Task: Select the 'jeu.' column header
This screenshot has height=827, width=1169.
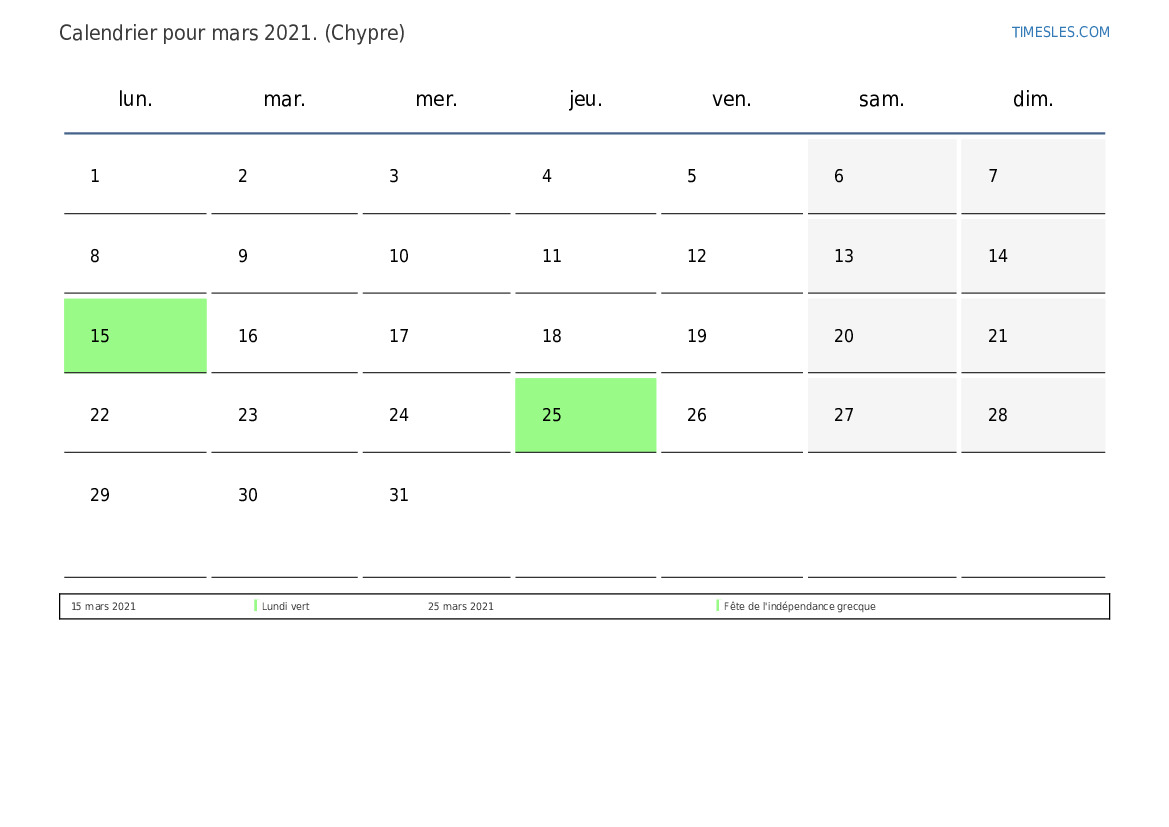Action: 585,99
